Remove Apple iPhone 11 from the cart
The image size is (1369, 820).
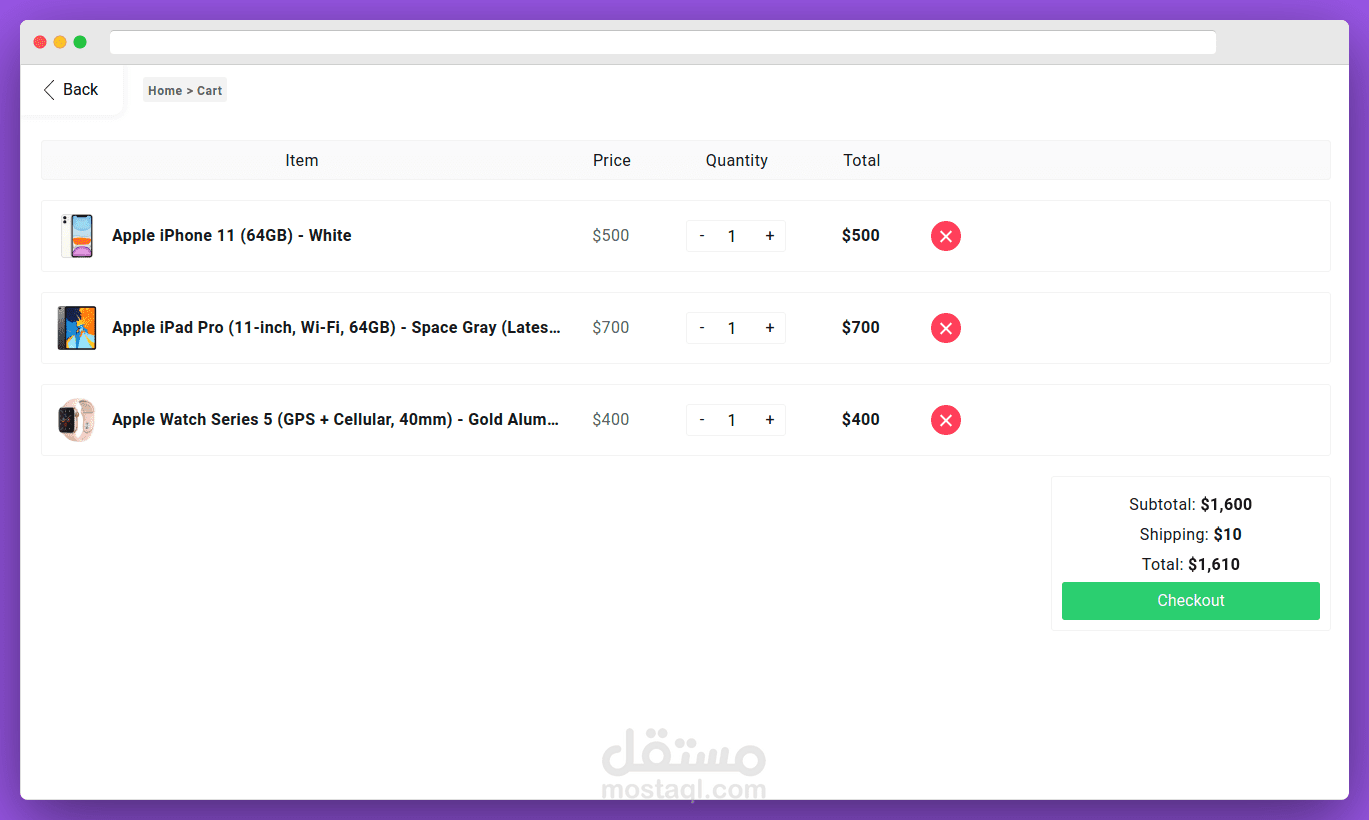coord(946,236)
